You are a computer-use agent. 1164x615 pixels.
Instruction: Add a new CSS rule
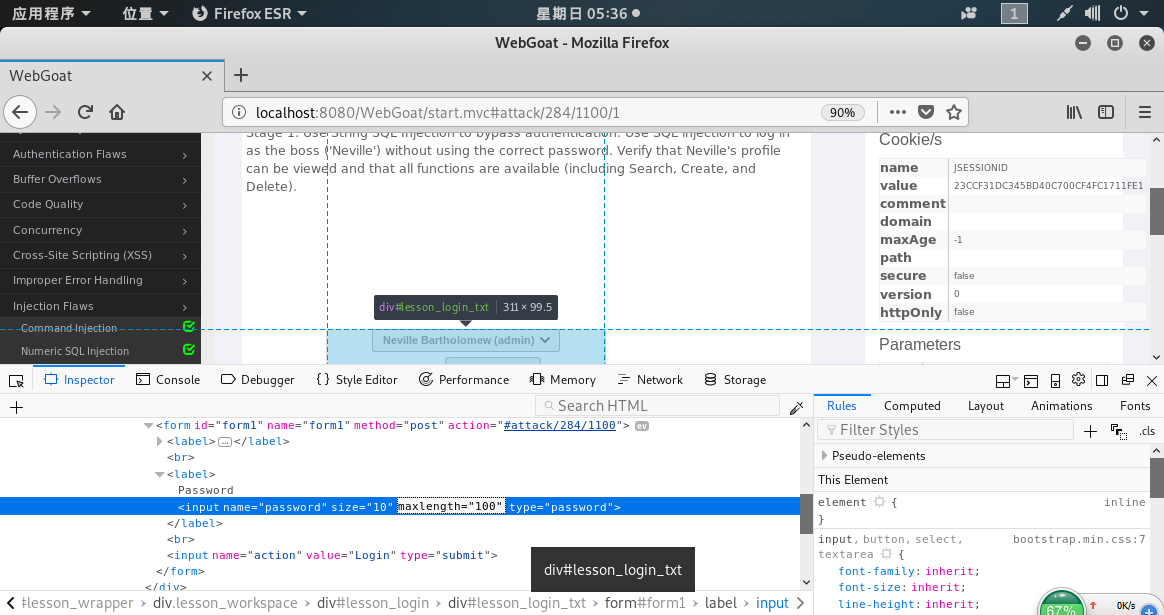tap(1091, 431)
